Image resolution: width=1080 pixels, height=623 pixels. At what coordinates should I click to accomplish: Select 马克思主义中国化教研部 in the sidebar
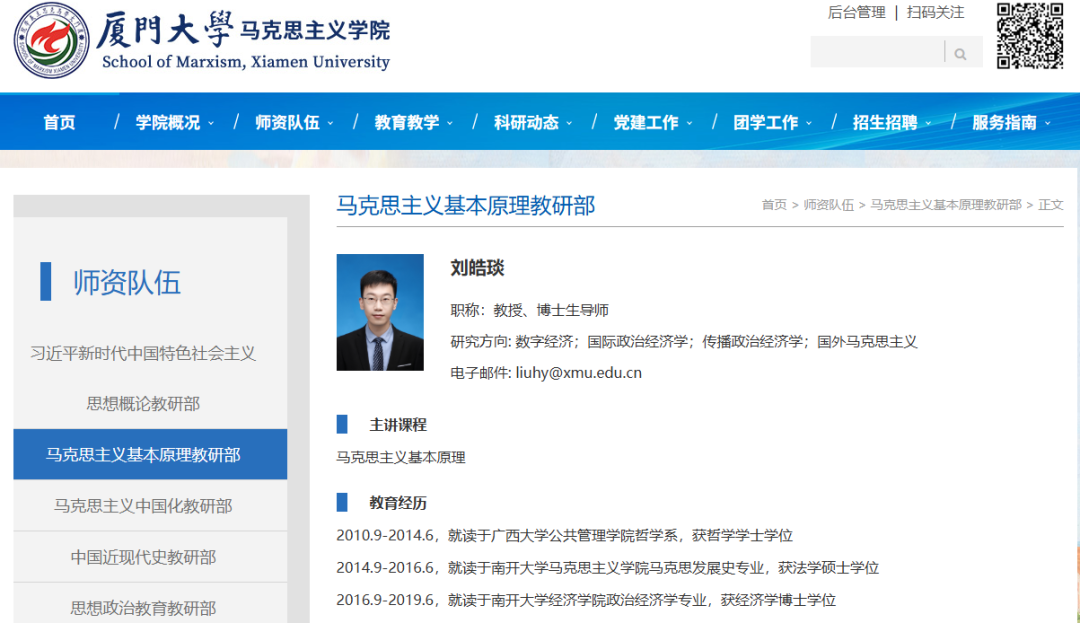(x=143, y=506)
